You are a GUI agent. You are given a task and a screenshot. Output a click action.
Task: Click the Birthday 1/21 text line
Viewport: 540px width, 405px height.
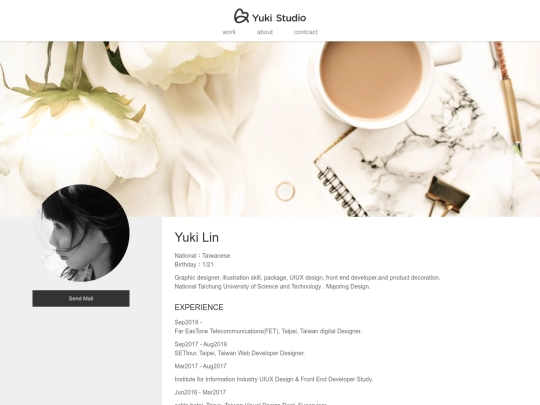click(x=194, y=264)
